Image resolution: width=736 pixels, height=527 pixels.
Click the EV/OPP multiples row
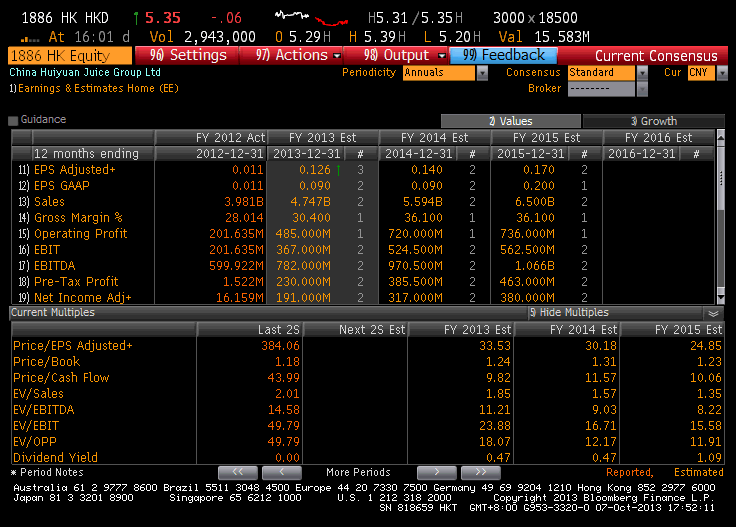point(368,442)
